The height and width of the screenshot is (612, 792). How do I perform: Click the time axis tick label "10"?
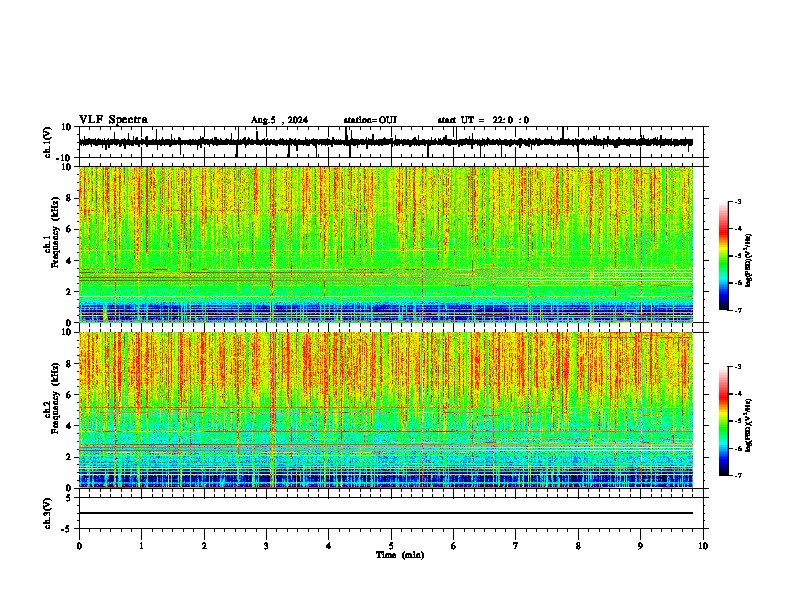[703, 546]
